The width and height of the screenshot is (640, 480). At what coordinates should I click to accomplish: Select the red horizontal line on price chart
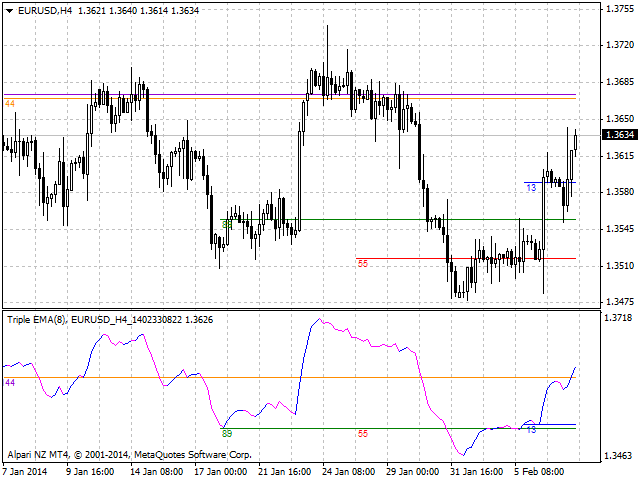click(x=466, y=258)
